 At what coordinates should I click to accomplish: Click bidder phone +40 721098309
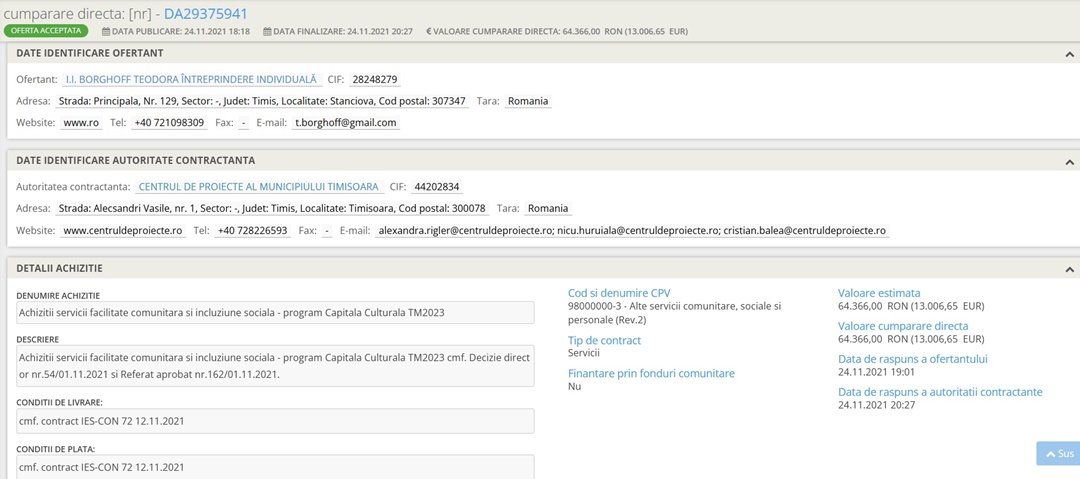point(169,123)
